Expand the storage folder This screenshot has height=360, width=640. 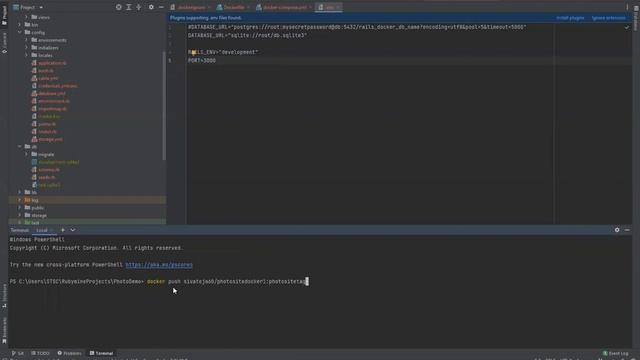(x=20, y=215)
